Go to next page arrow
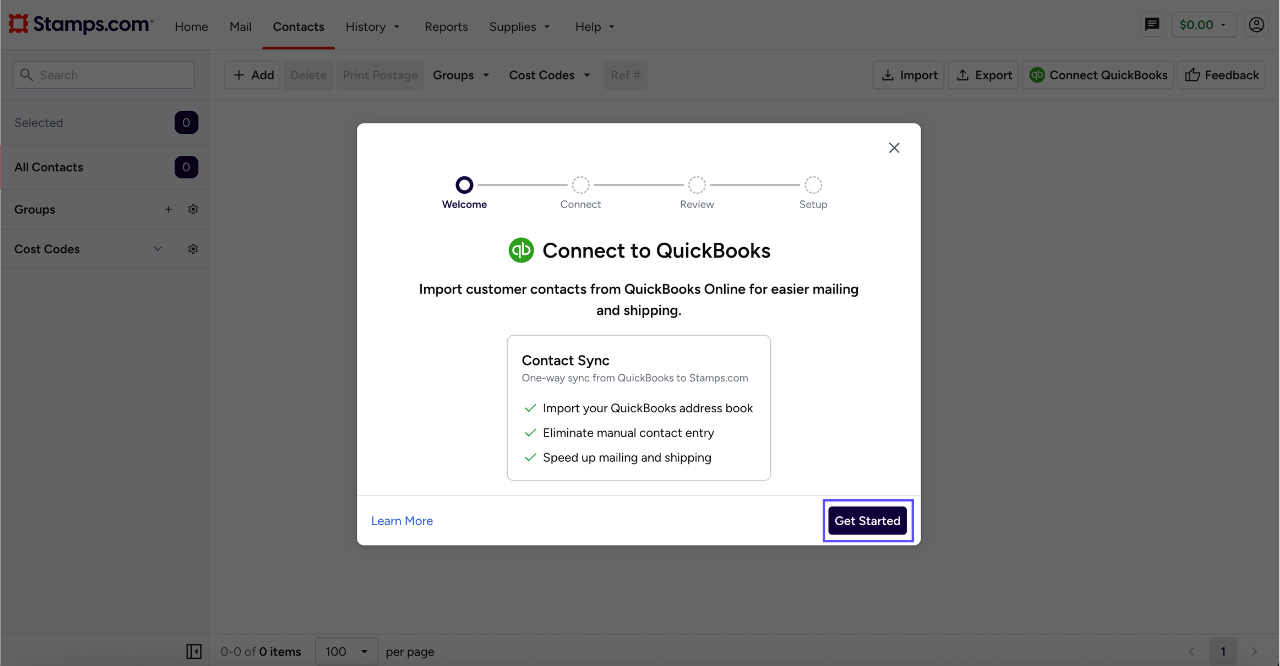The image size is (1280, 666). 1255,651
